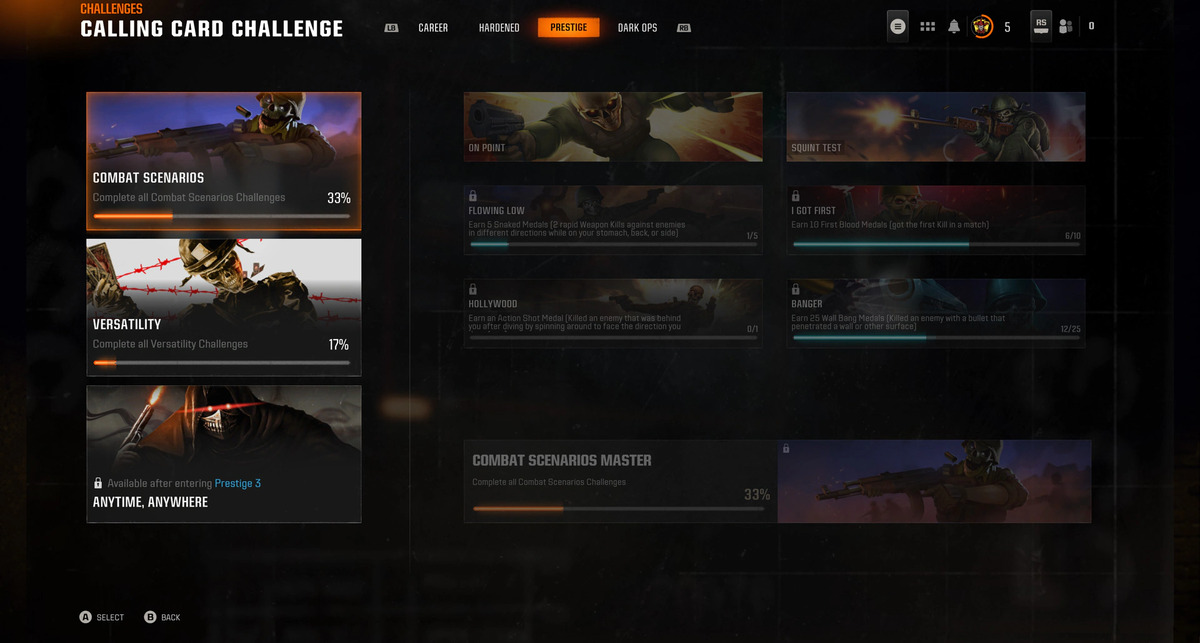
Task: Select the locked Anytime, Anywhere category
Action: point(224,454)
